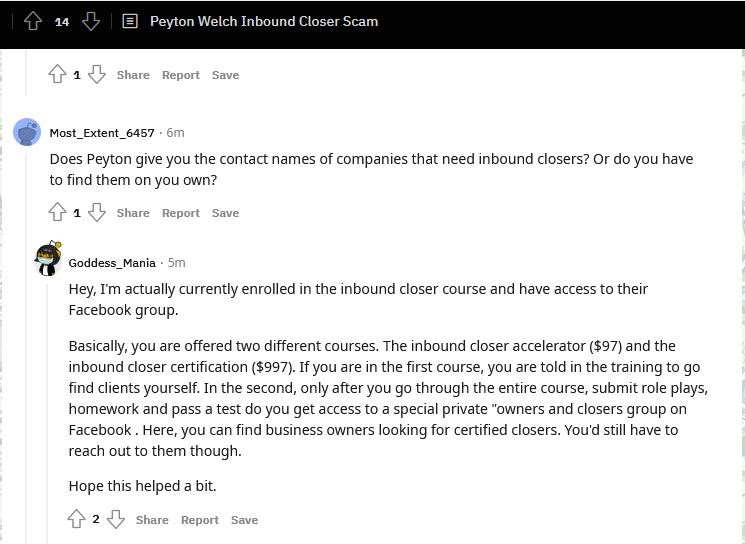
Task: Upvote Goddess_Mania's reply
Action: 76,519
